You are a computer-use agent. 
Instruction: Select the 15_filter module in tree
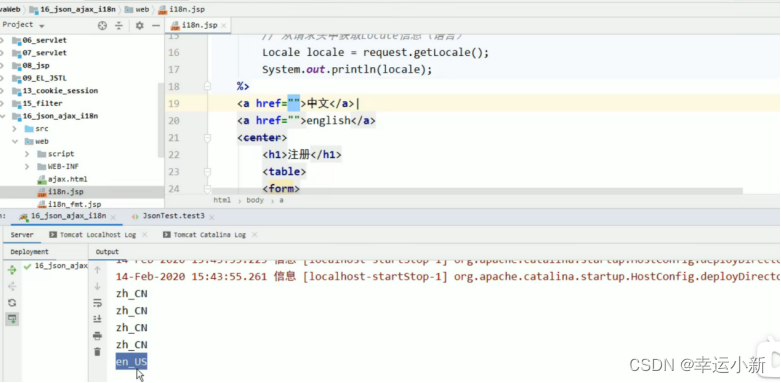[37, 103]
